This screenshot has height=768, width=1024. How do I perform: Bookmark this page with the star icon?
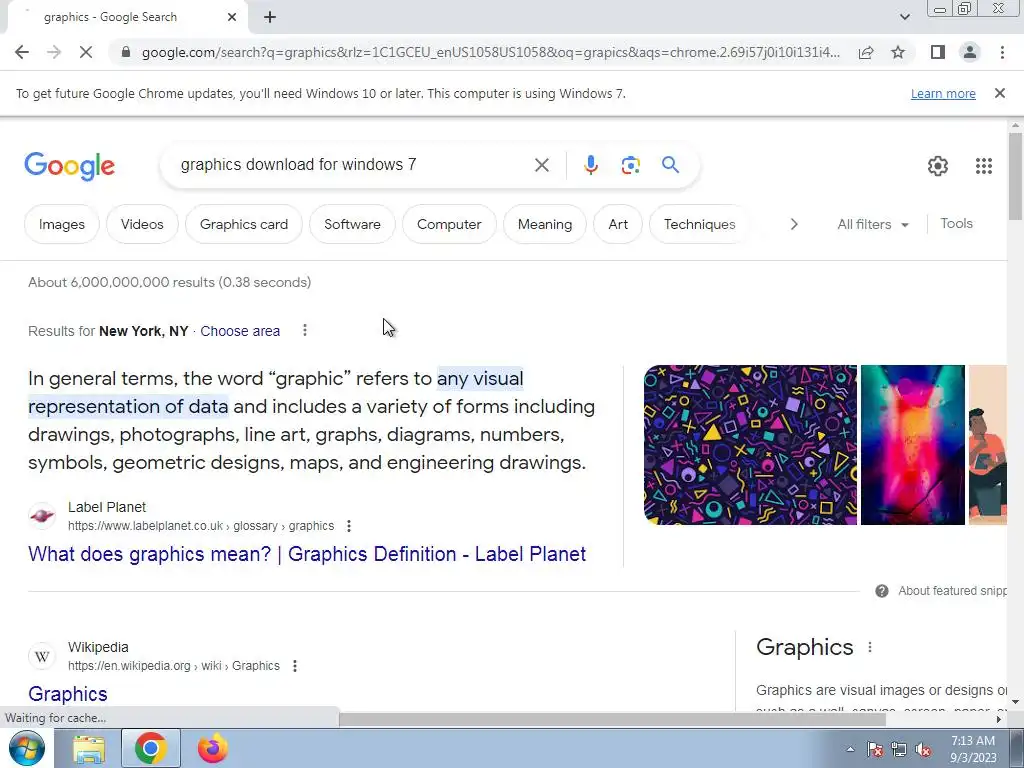tap(898, 52)
